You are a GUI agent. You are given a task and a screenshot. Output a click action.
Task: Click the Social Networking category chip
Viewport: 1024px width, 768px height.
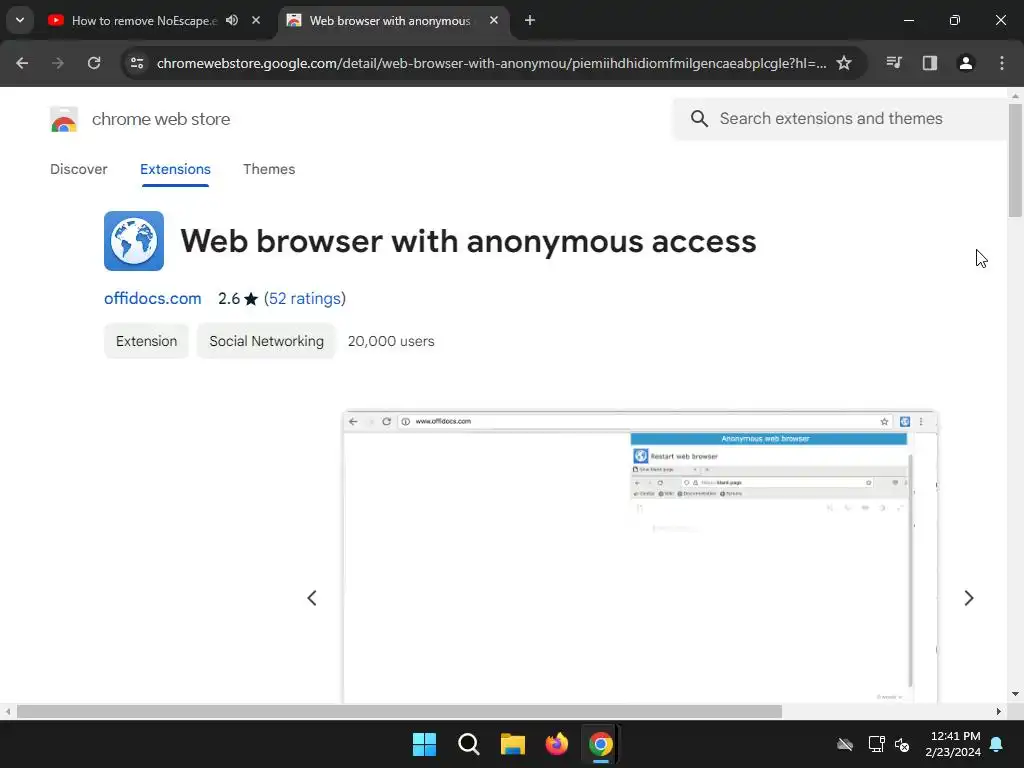pyautogui.click(x=266, y=341)
